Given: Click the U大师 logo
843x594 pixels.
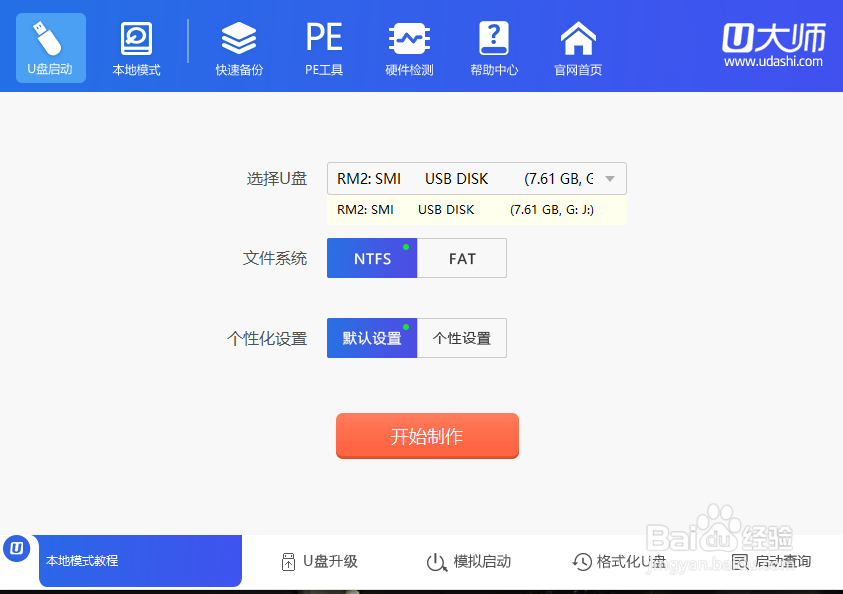Looking at the screenshot, I should coord(770,42).
